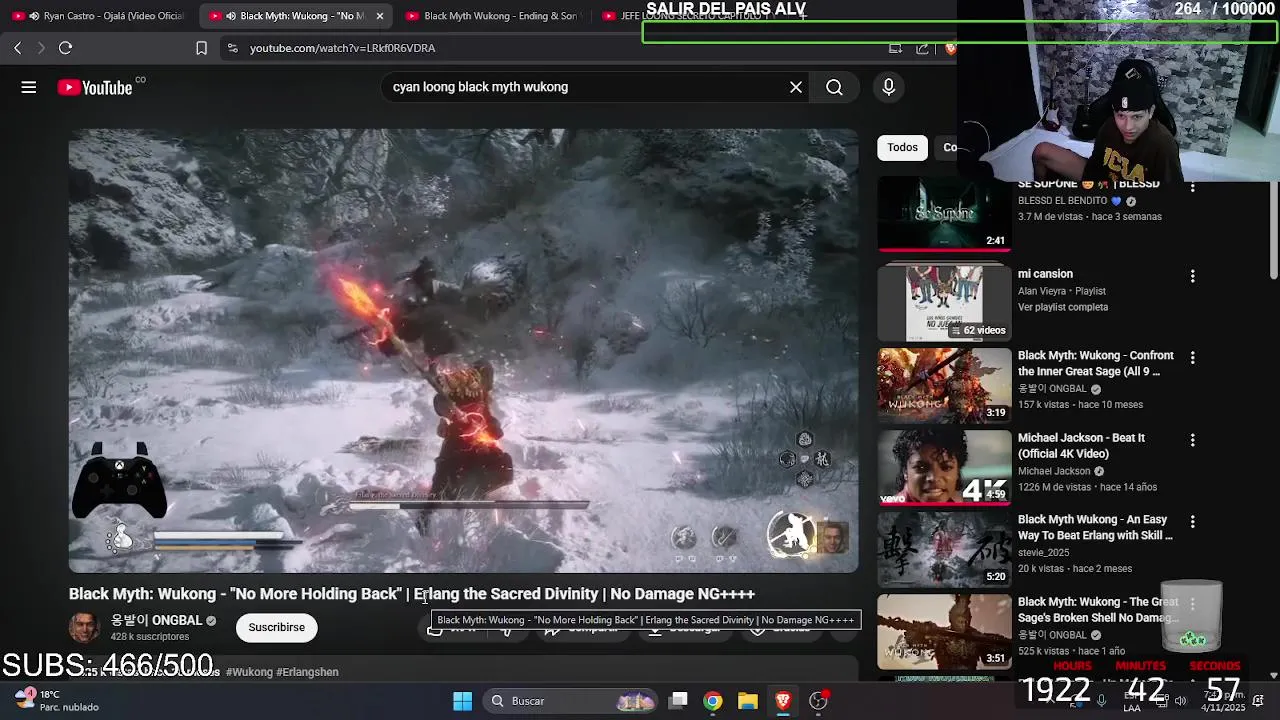The width and height of the screenshot is (1280, 720).
Task: Go forward with the browser arrow
Action: pos(41,48)
